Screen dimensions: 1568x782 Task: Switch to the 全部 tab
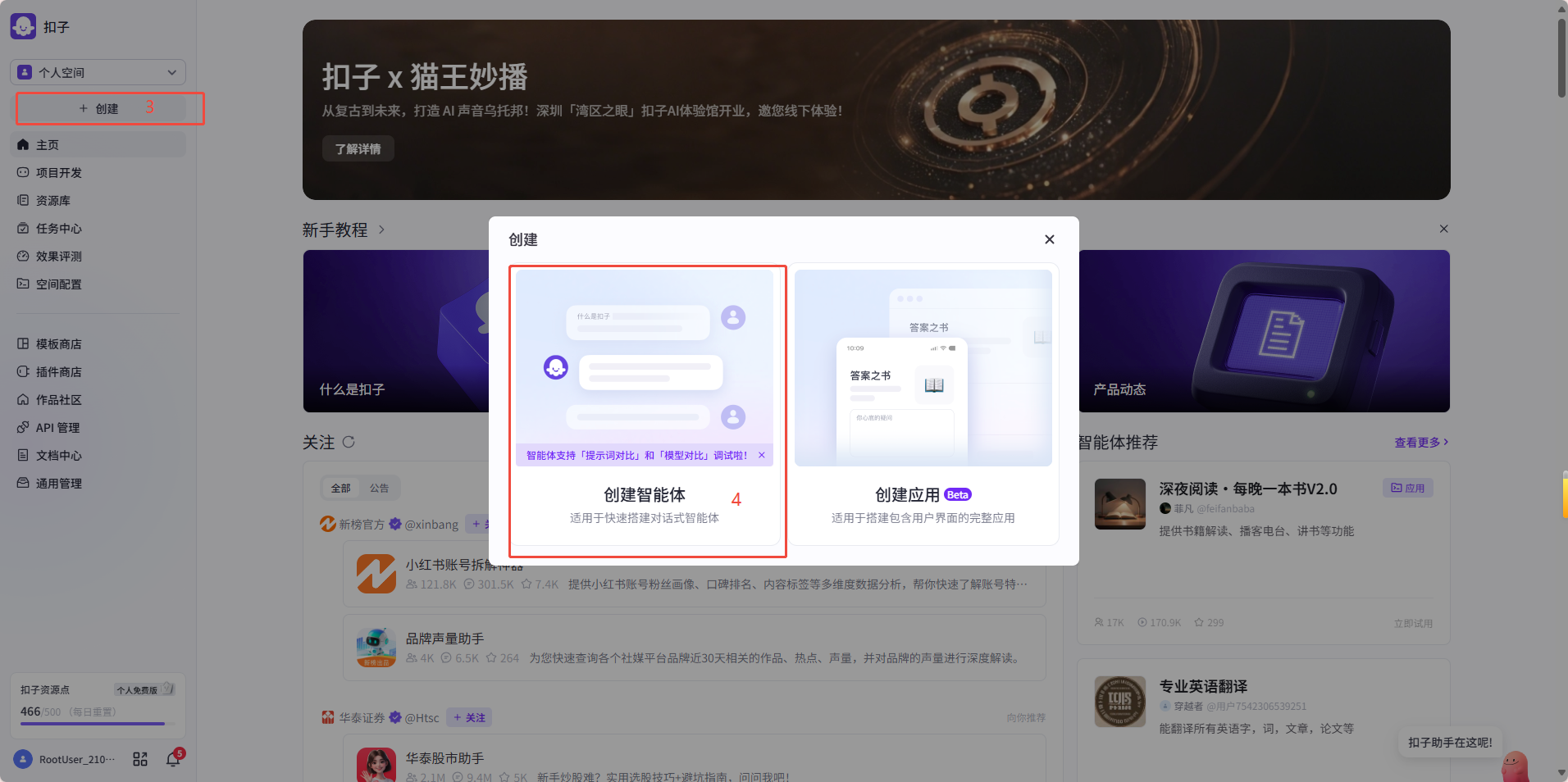pos(341,488)
